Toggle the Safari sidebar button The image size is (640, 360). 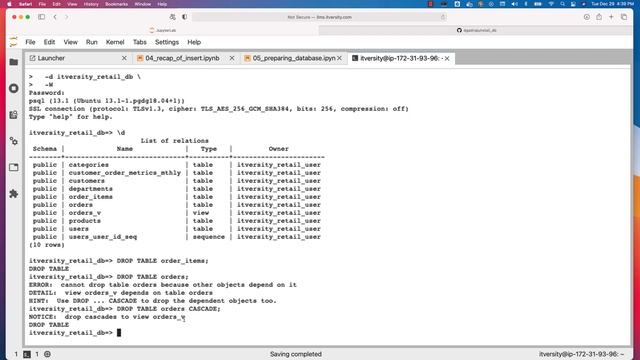tap(41, 17)
